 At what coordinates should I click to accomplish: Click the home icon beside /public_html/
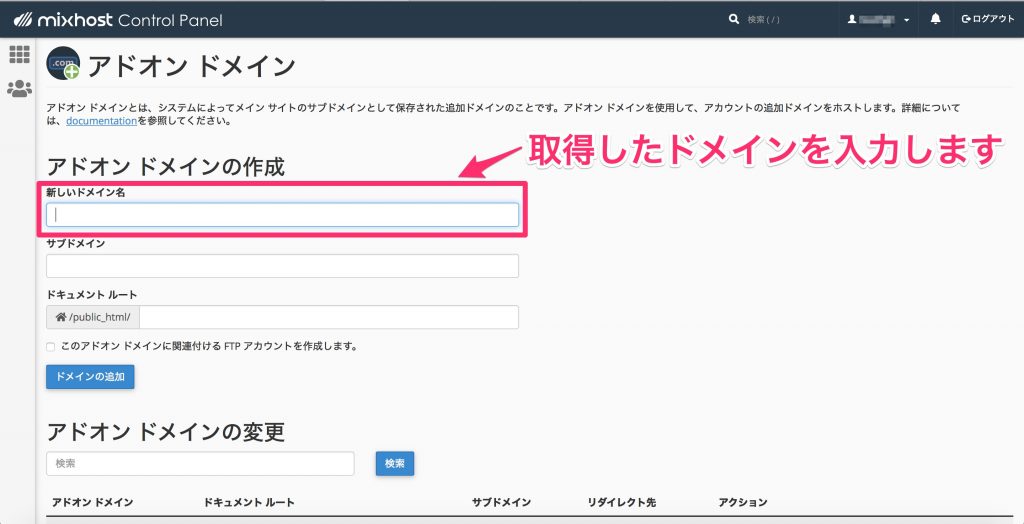[x=61, y=317]
